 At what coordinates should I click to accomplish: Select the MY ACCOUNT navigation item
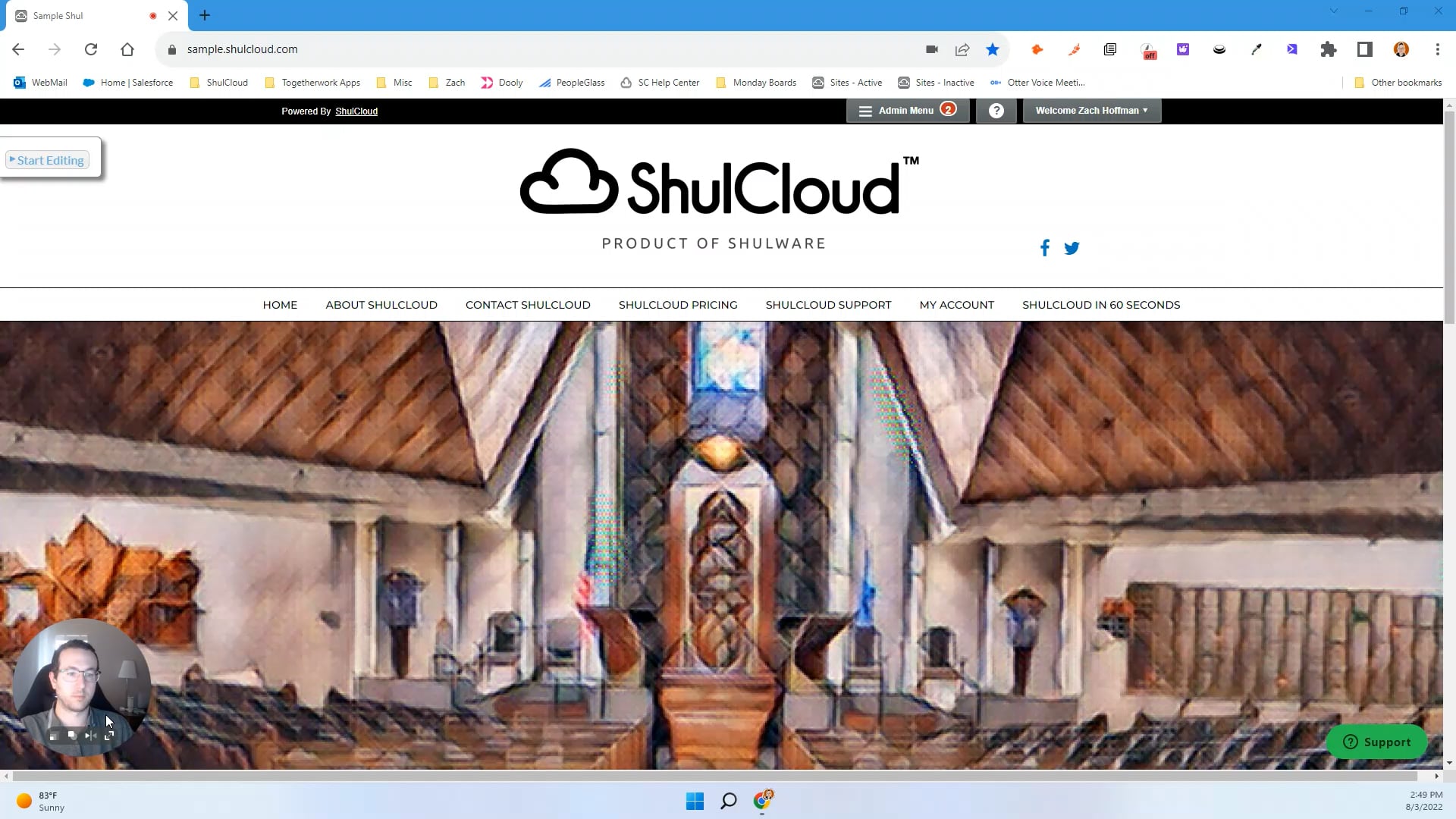click(956, 304)
